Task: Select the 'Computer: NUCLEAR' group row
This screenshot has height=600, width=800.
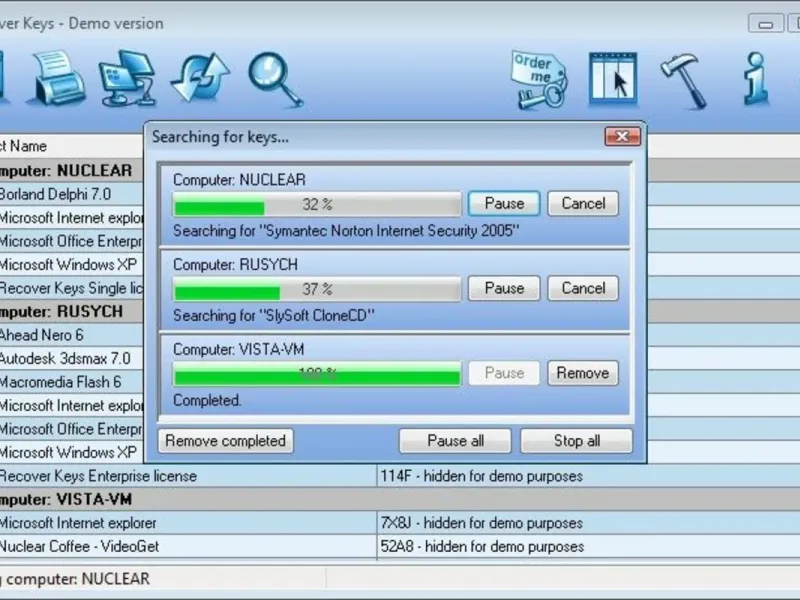Action: click(71, 170)
